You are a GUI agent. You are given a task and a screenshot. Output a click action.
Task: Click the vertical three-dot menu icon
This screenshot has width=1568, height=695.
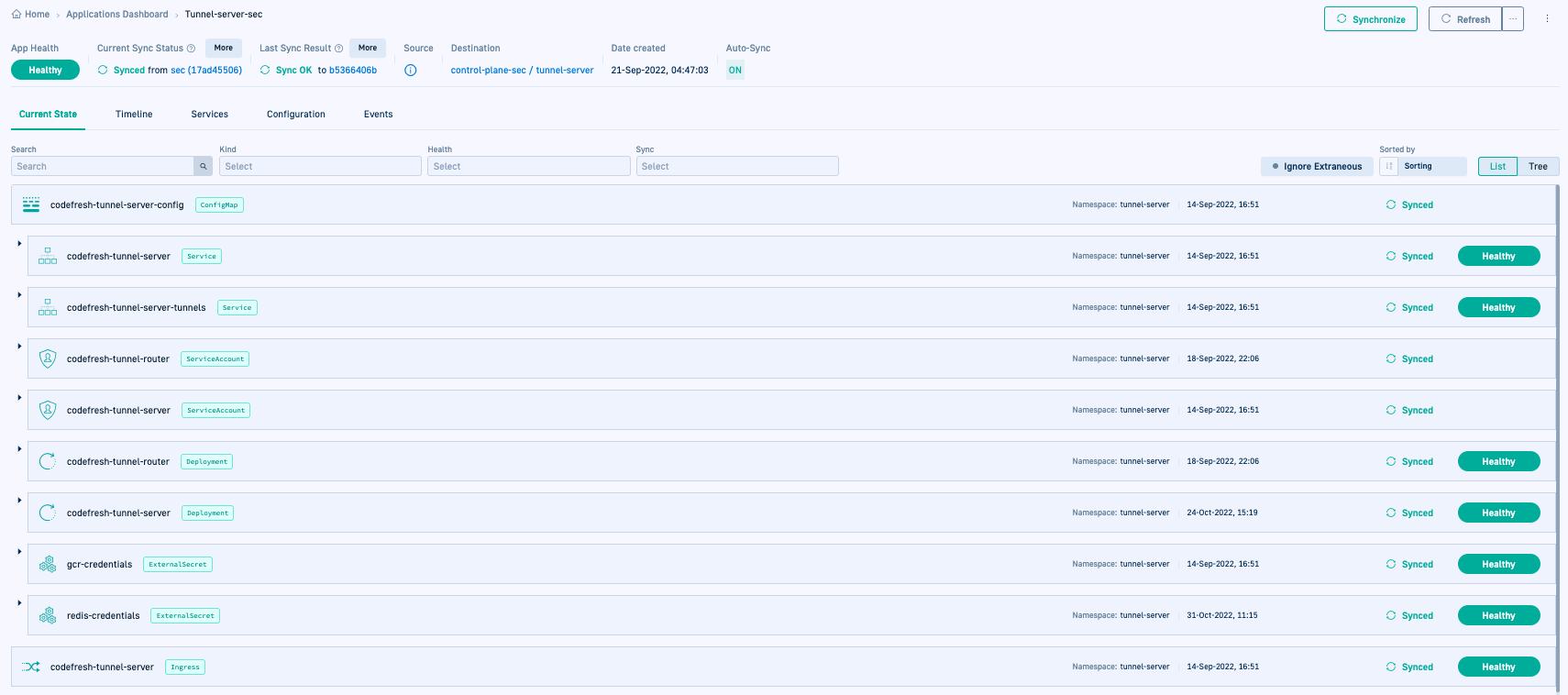pos(1547,18)
